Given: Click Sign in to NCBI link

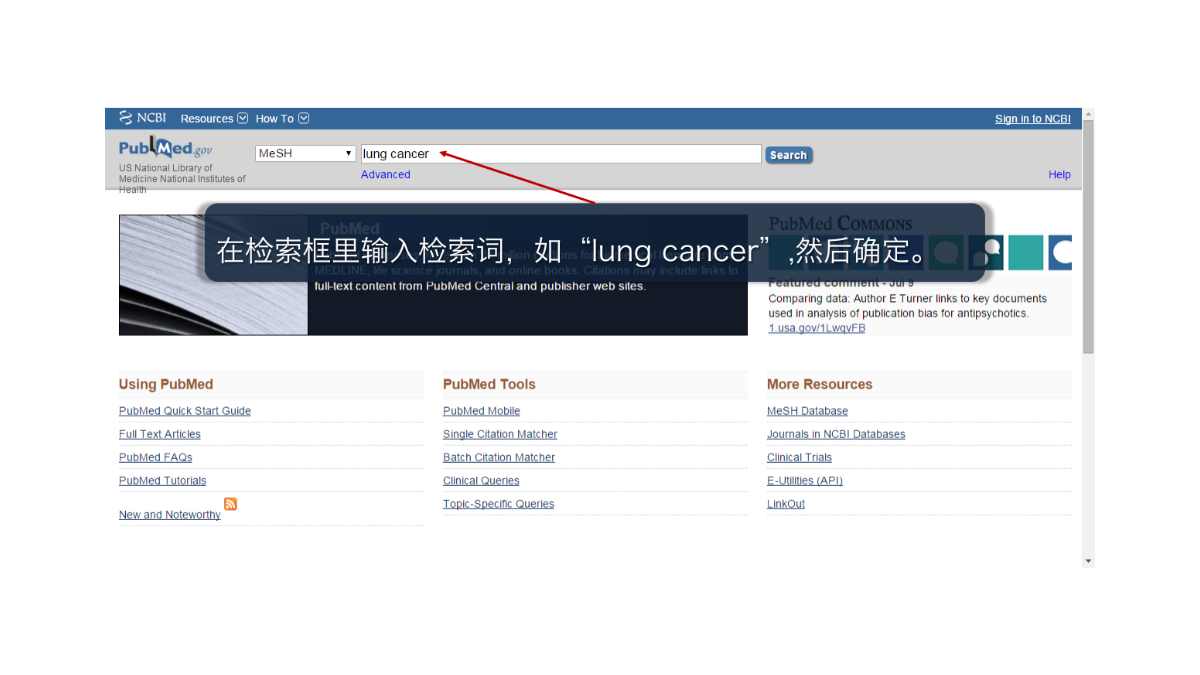Looking at the screenshot, I should pyautogui.click(x=1032, y=119).
